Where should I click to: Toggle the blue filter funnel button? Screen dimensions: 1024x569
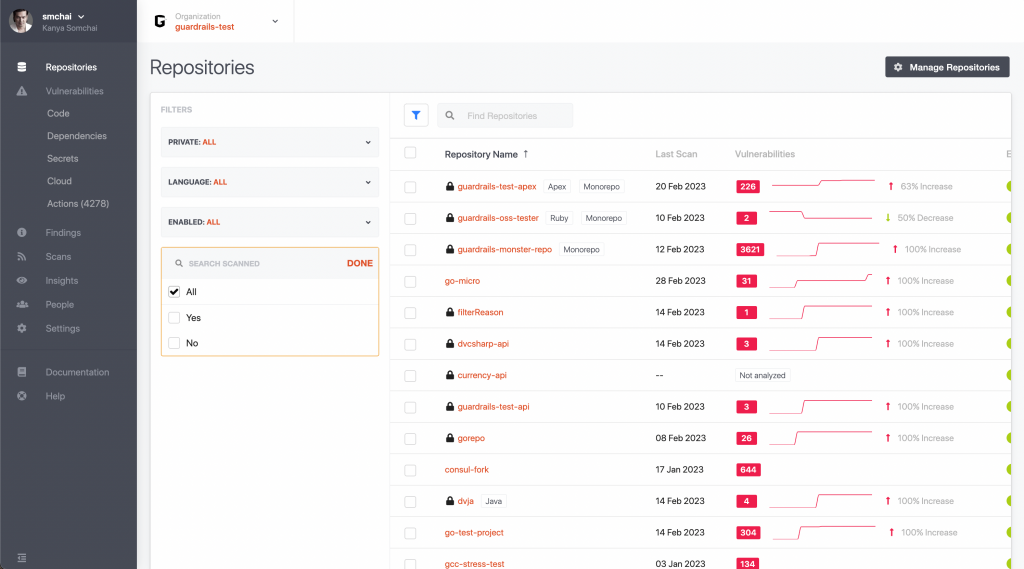416,116
